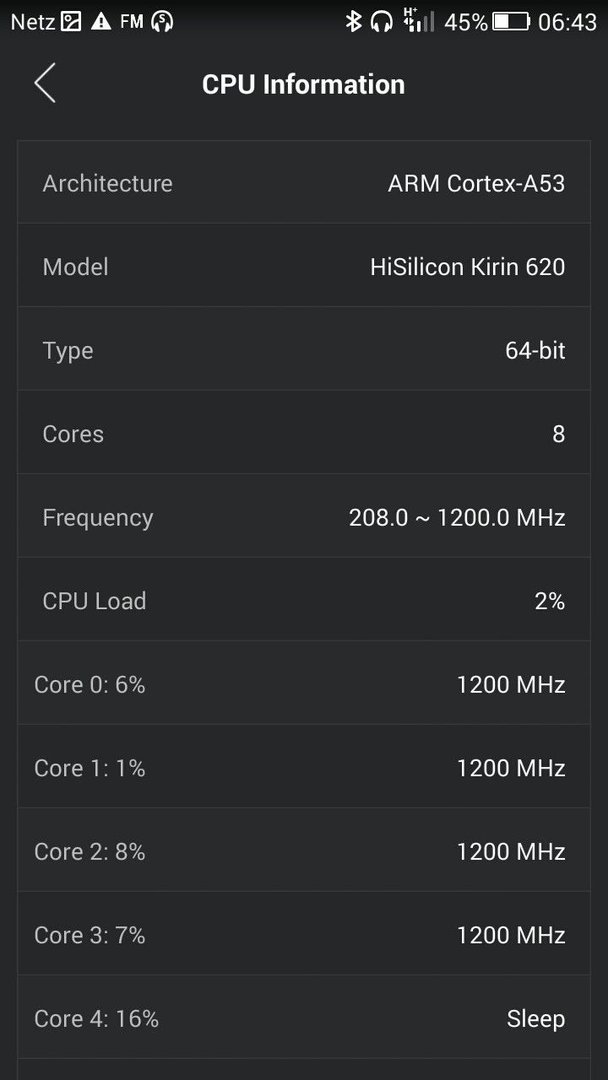Image resolution: width=608 pixels, height=1080 pixels.
Task: Select the Architecture row
Action: click(x=304, y=183)
